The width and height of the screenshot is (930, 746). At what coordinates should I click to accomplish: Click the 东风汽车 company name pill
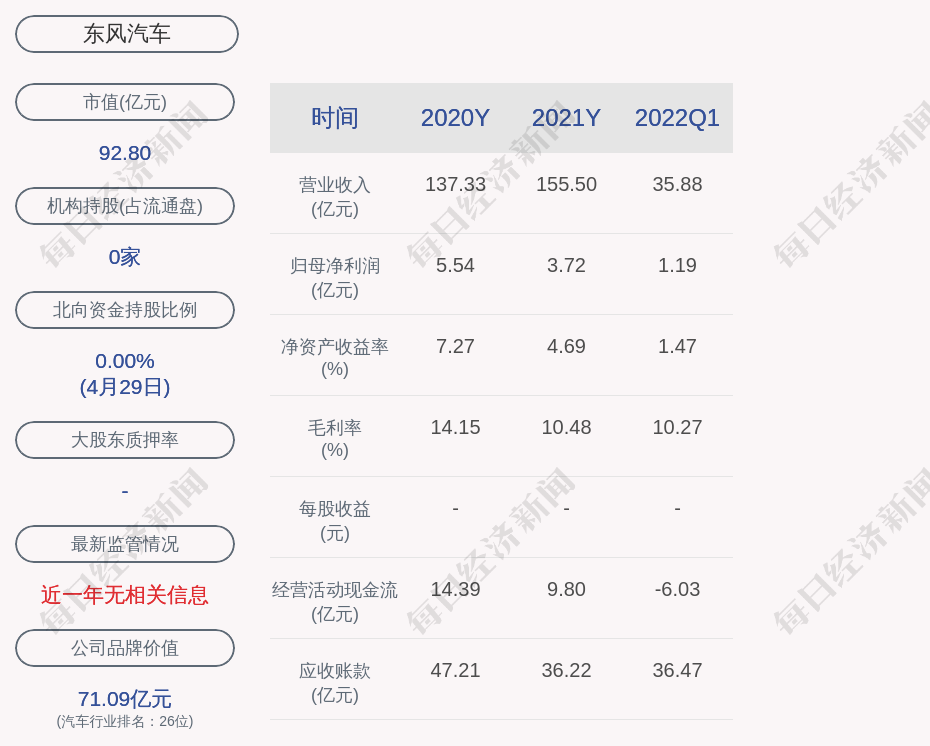(127, 34)
